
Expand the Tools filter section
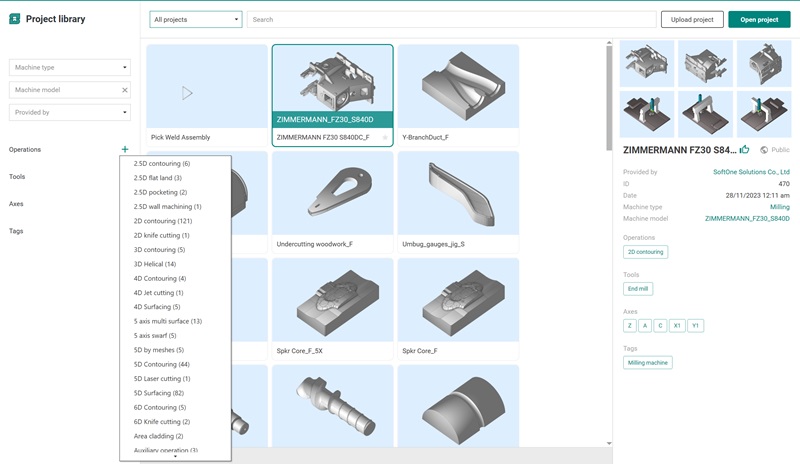(x=17, y=177)
